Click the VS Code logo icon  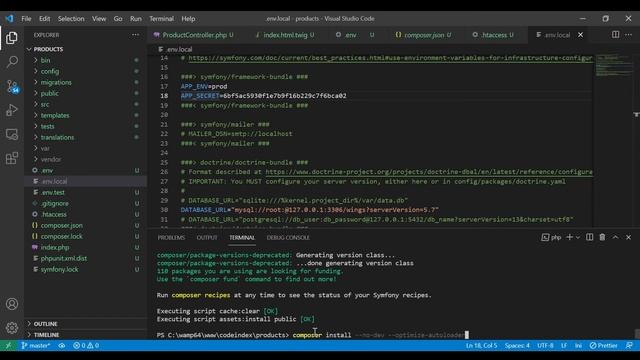(9, 19)
